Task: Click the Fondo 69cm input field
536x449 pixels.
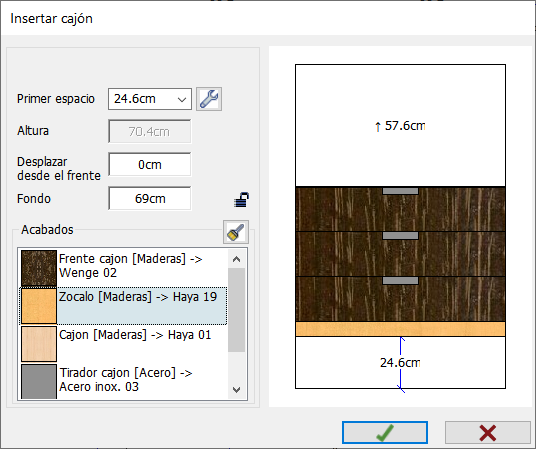Action: [x=150, y=198]
